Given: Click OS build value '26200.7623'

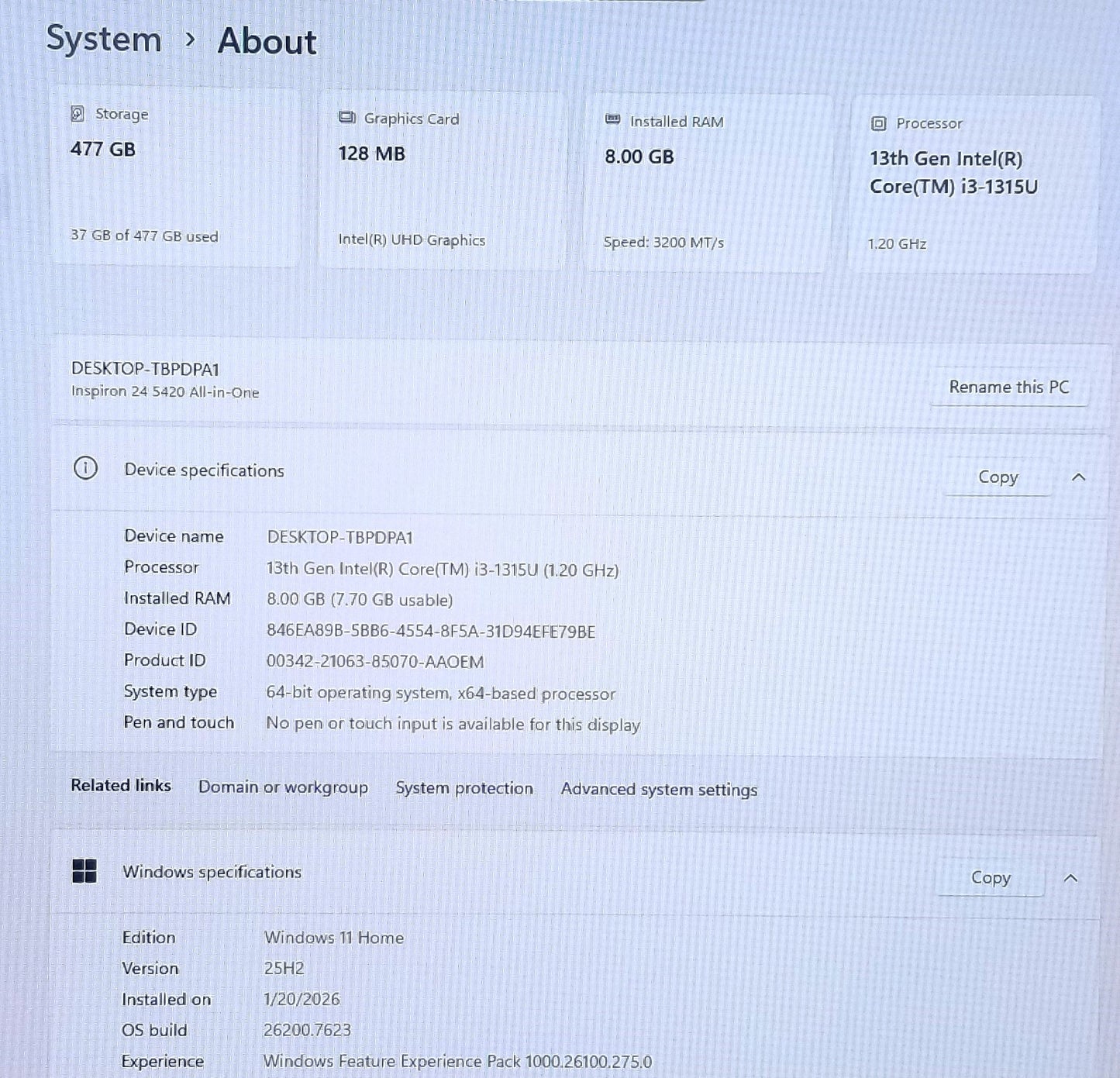Looking at the screenshot, I should click(307, 1030).
